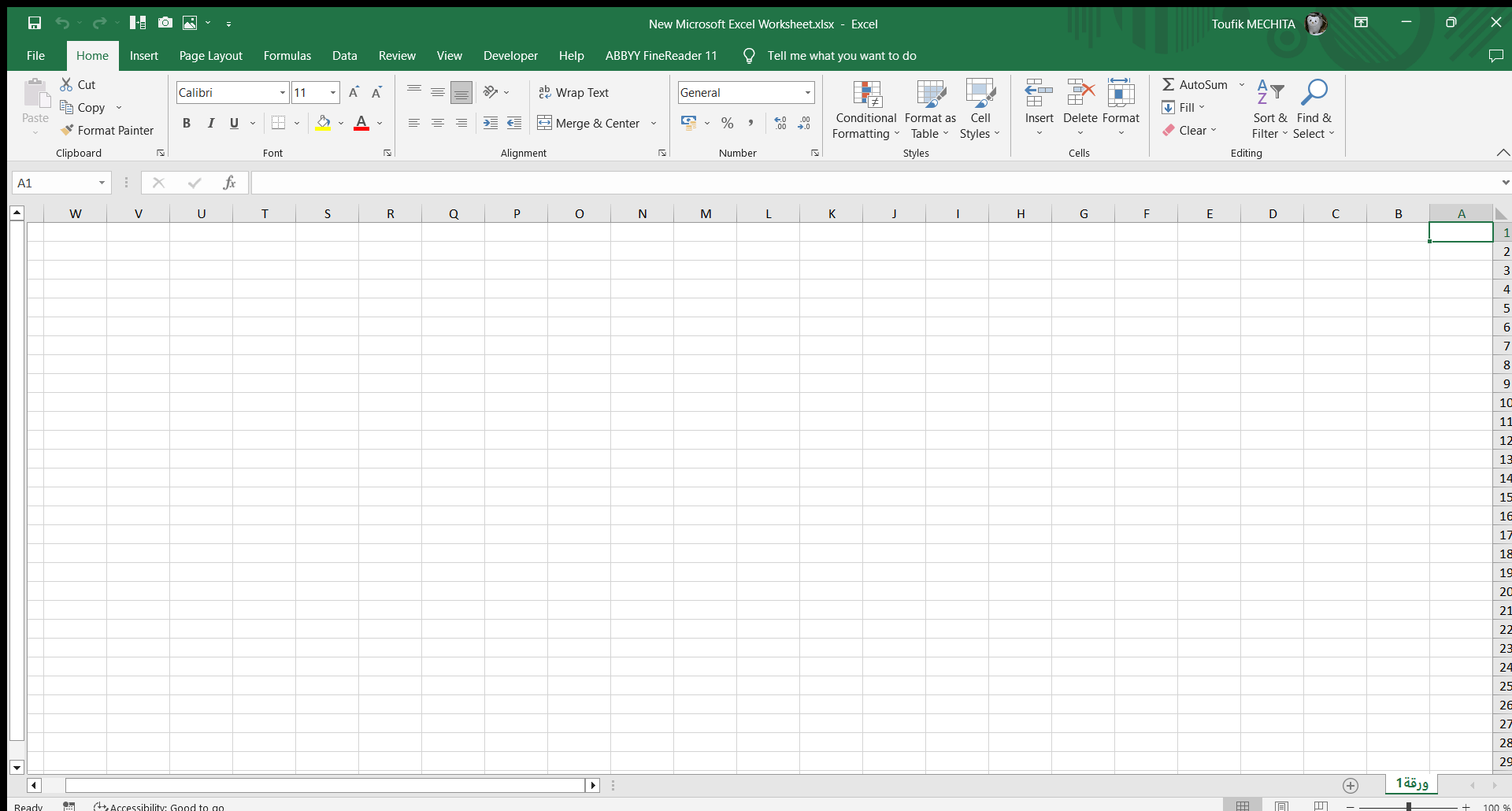Decrease the cell indent
The width and height of the screenshot is (1512, 811).
[x=514, y=123]
